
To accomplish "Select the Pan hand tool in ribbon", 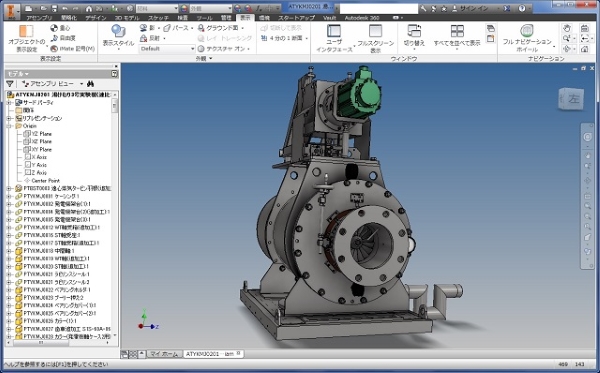I will click(567, 28).
